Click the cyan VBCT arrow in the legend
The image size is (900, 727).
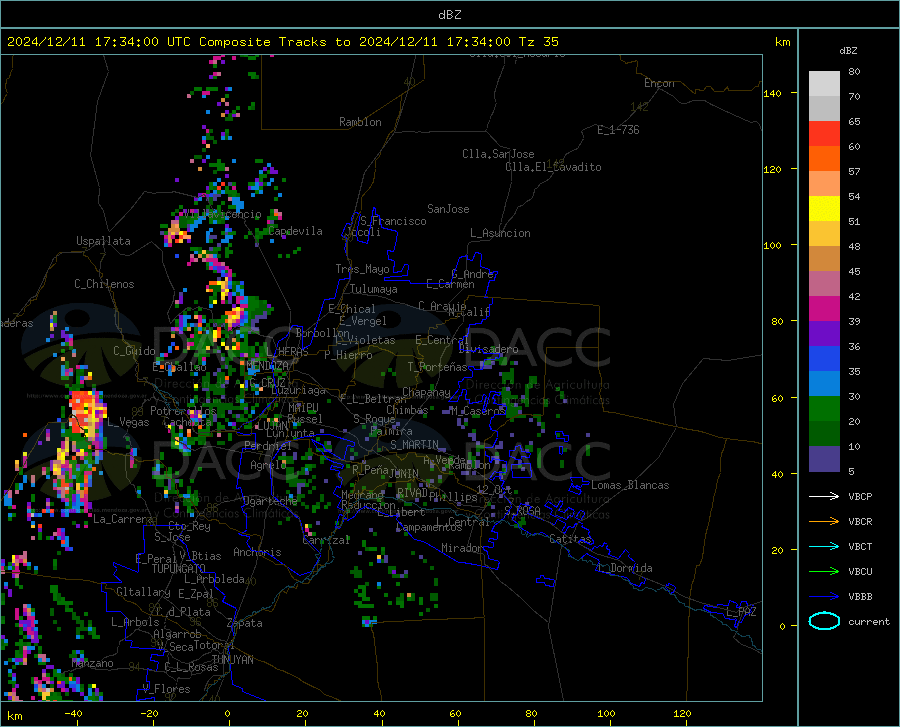[x=824, y=546]
